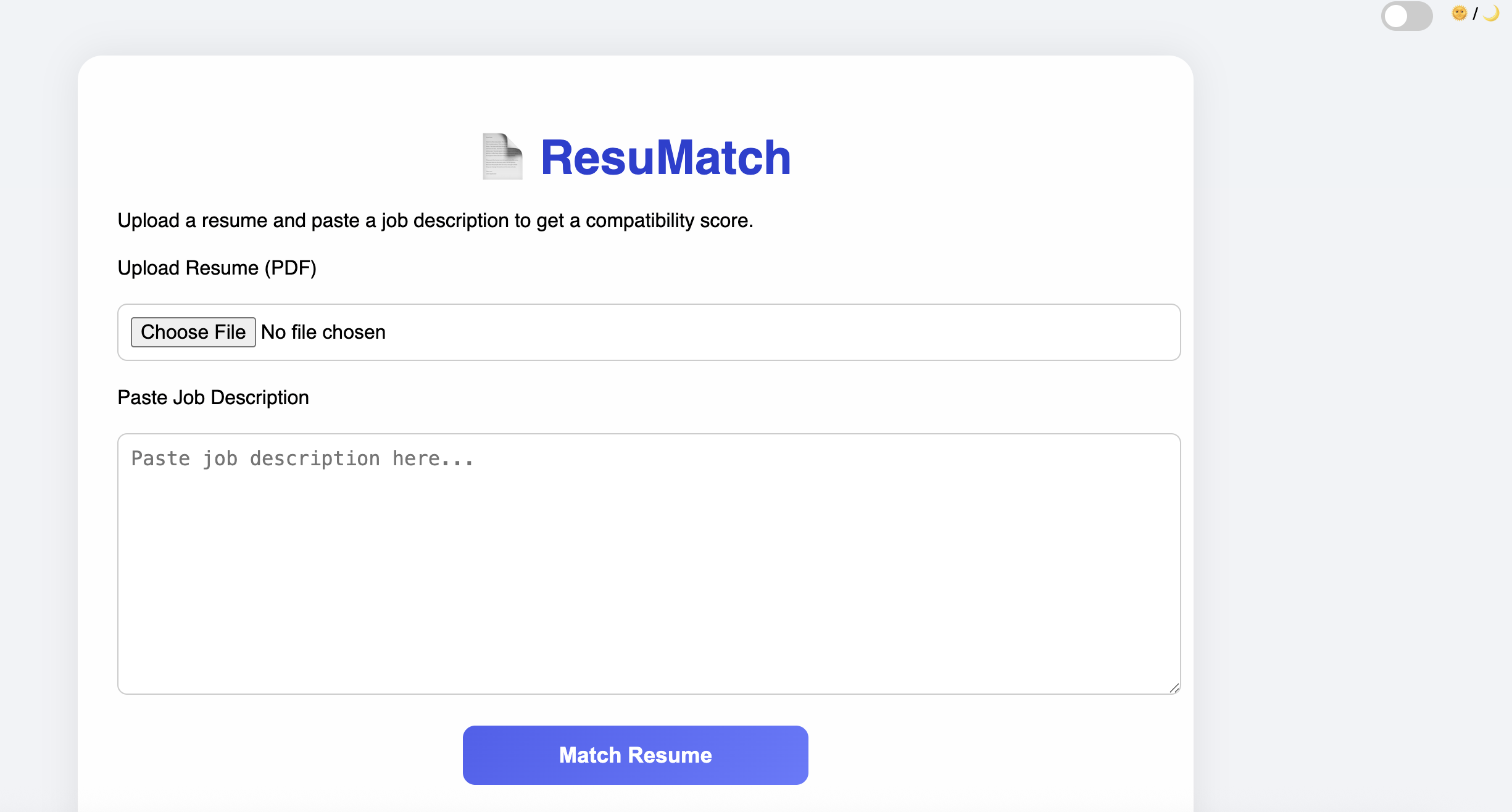Click the empty area of the resume upload field
Image resolution: width=1512 pixels, height=812 pixels.
pyautogui.click(x=771, y=332)
